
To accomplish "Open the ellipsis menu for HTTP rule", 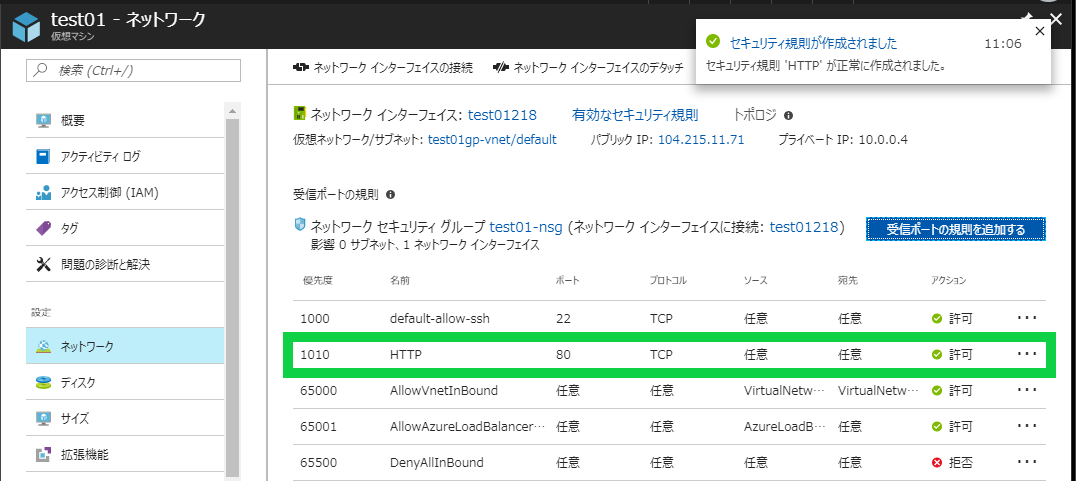I will point(1027,353).
